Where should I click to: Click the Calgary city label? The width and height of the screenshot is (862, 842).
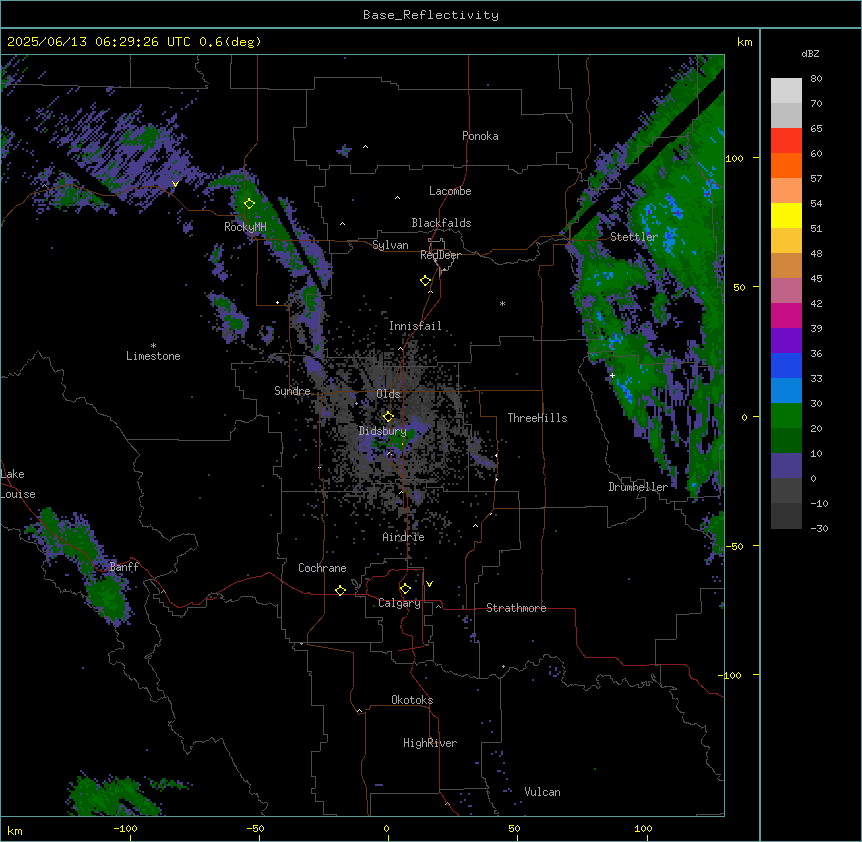click(x=399, y=603)
